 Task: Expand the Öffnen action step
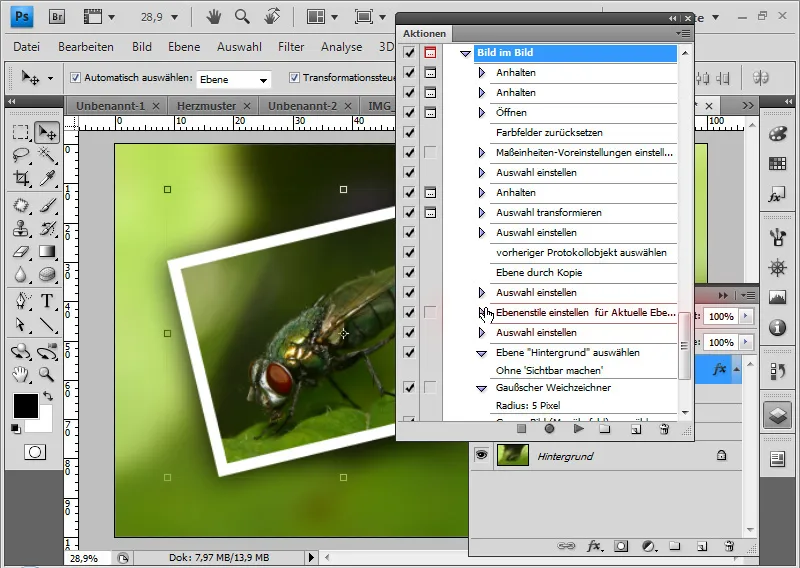coord(481,113)
